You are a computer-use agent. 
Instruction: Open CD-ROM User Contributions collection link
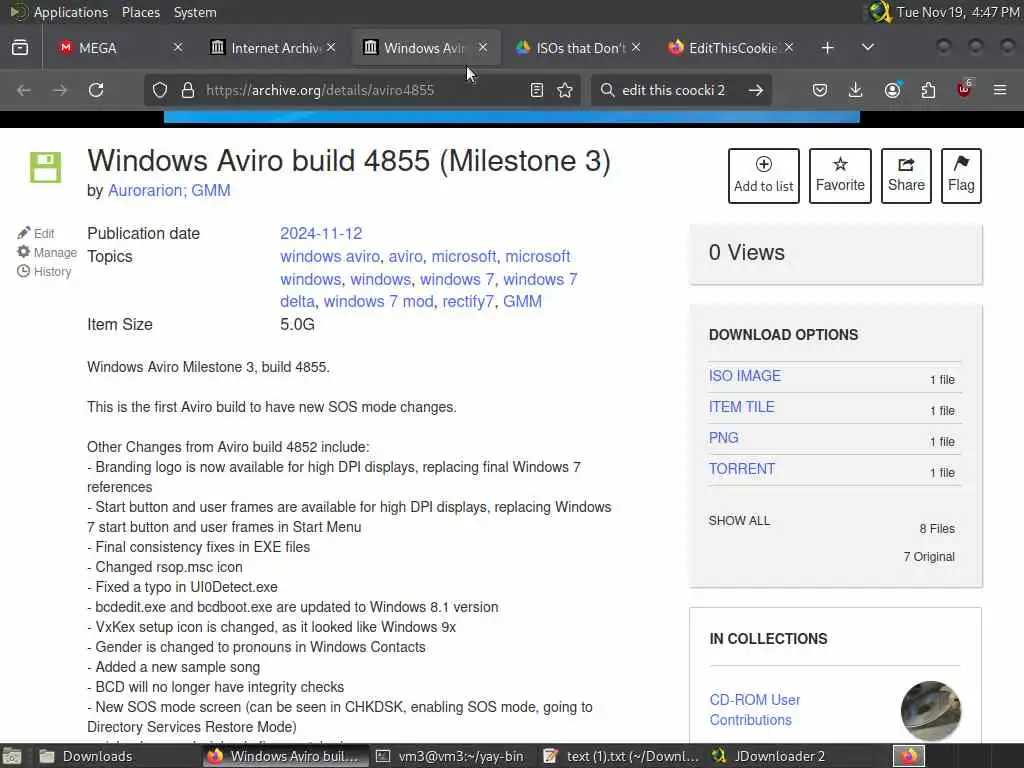click(x=754, y=710)
